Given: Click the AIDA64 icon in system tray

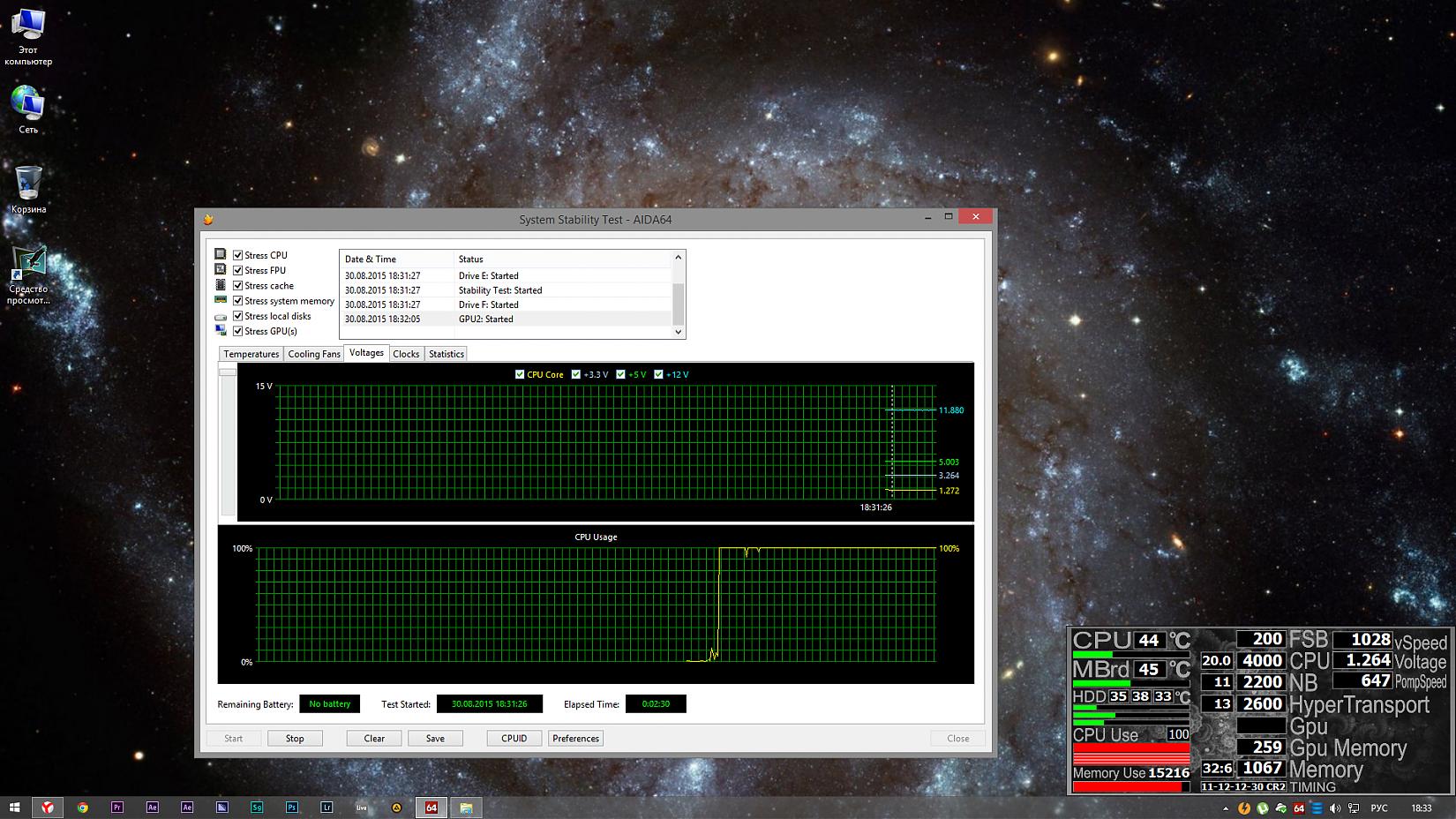Looking at the screenshot, I should 1299,808.
